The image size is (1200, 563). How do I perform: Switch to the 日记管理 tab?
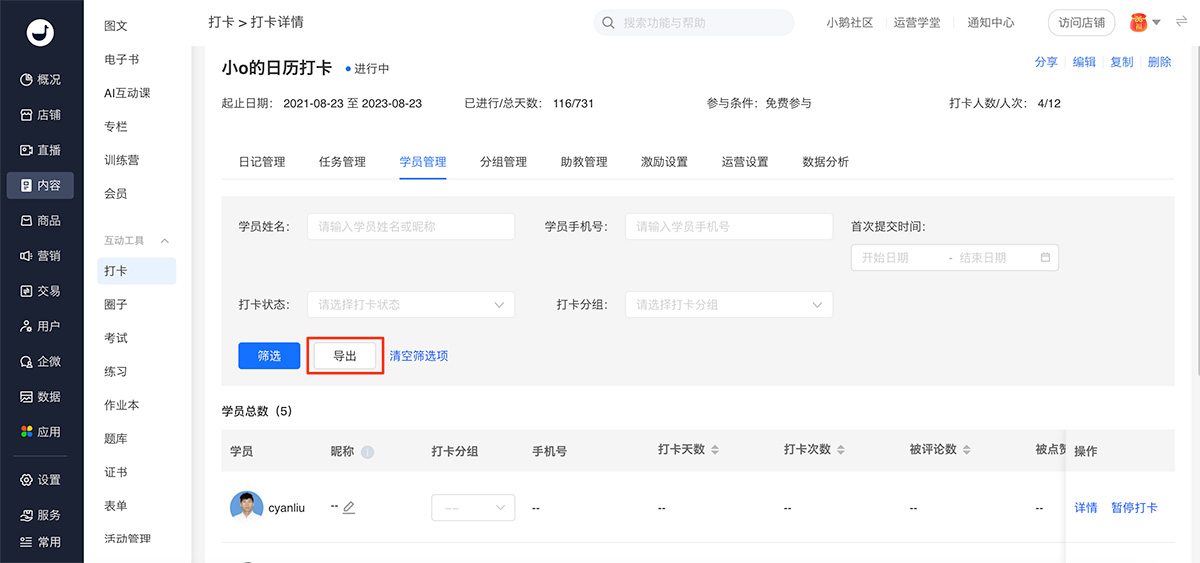[x=261, y=162]
